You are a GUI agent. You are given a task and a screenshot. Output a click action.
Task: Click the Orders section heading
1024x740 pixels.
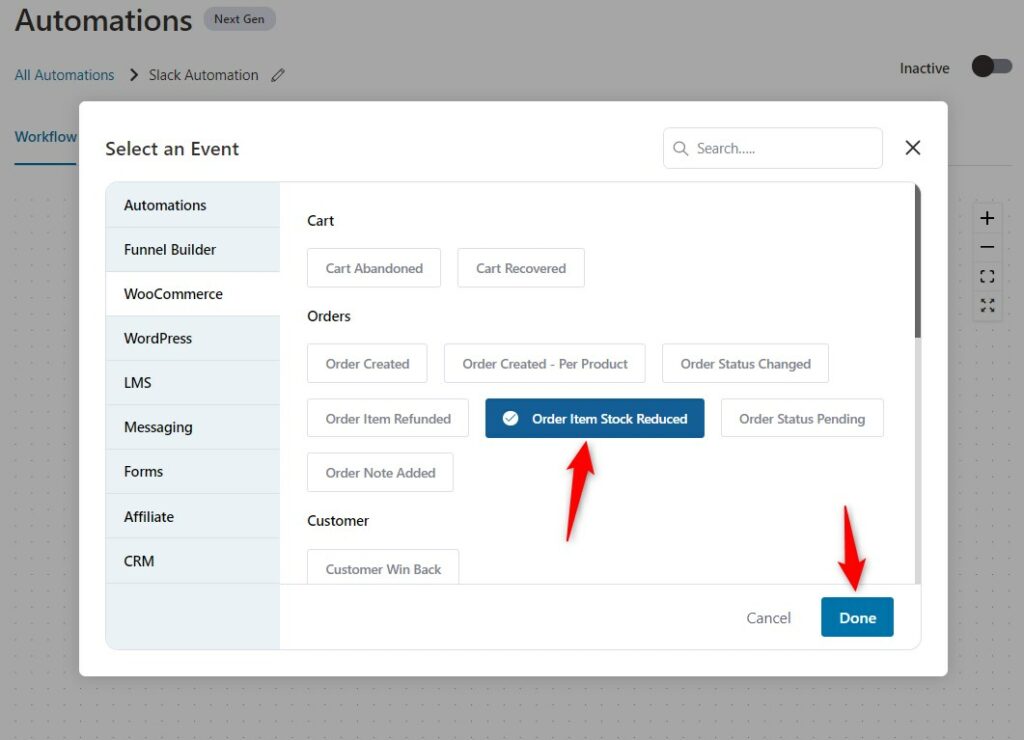click(x=328, y=316)
